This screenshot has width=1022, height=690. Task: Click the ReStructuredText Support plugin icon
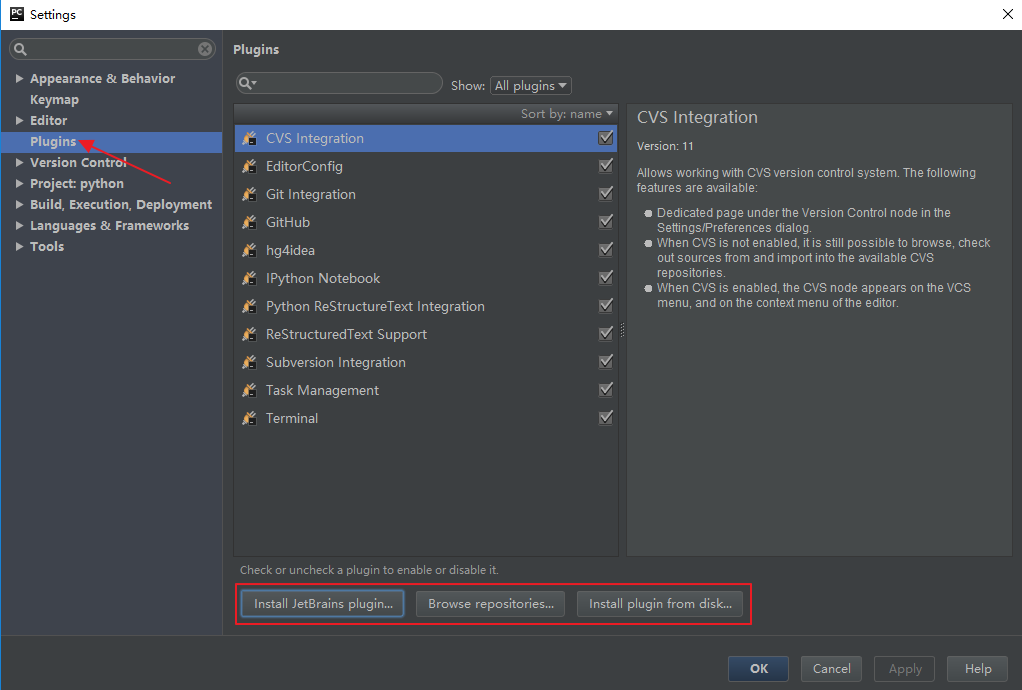click(250, 334)
